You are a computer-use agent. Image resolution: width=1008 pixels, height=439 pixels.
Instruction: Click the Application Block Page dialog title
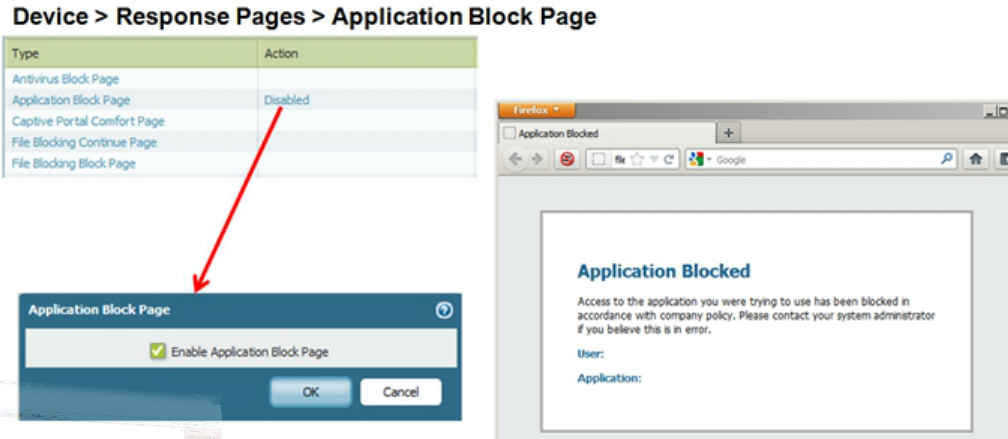[100, 310]
